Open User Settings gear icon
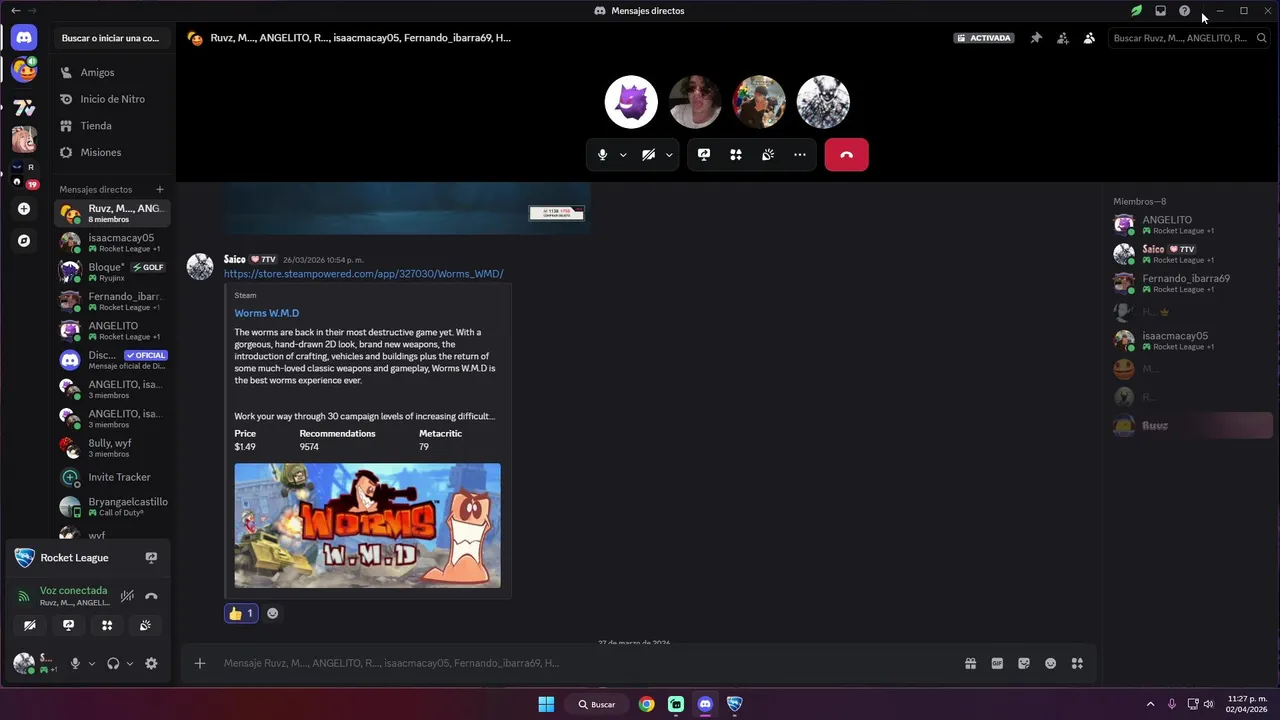The height and width of the screenshot is (720, 1280). [x=151, y=663]
